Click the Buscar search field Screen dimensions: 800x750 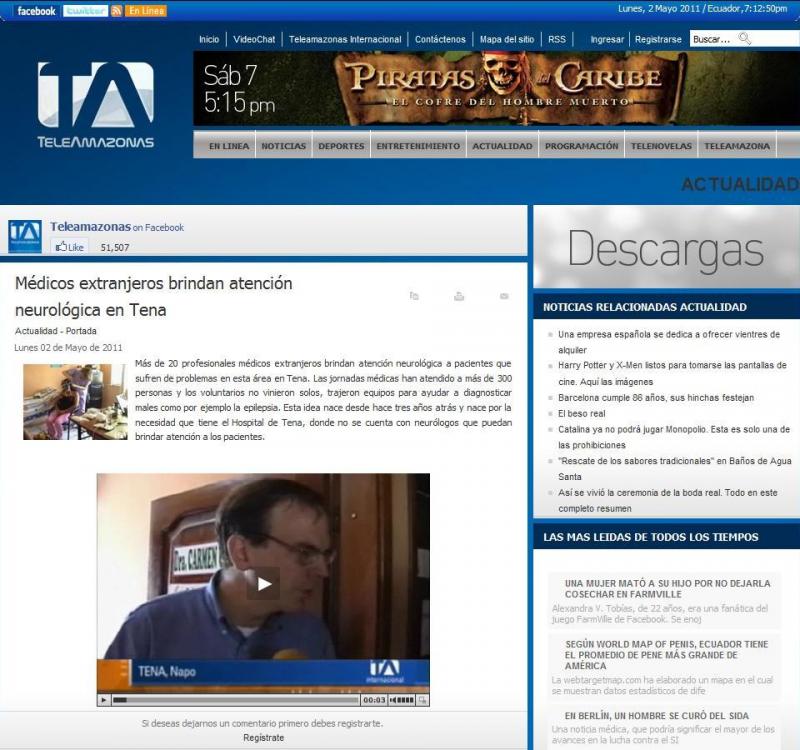click(x=713, y=39)
